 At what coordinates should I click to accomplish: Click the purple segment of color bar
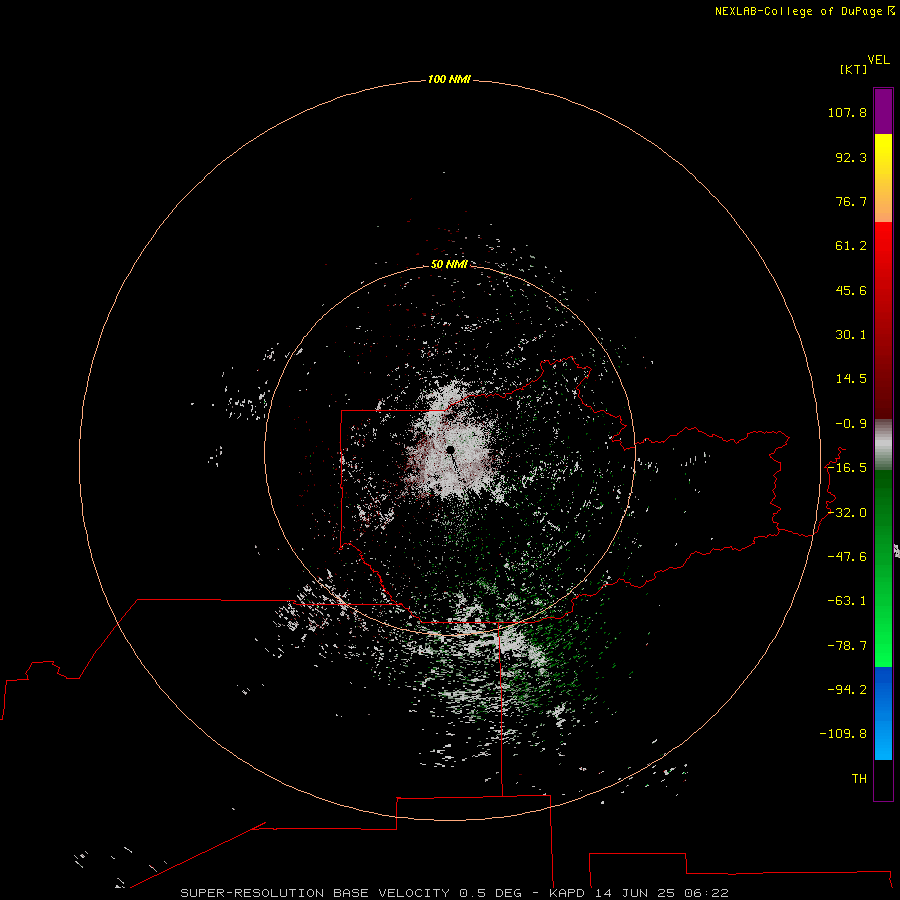[x=883, y=111]
